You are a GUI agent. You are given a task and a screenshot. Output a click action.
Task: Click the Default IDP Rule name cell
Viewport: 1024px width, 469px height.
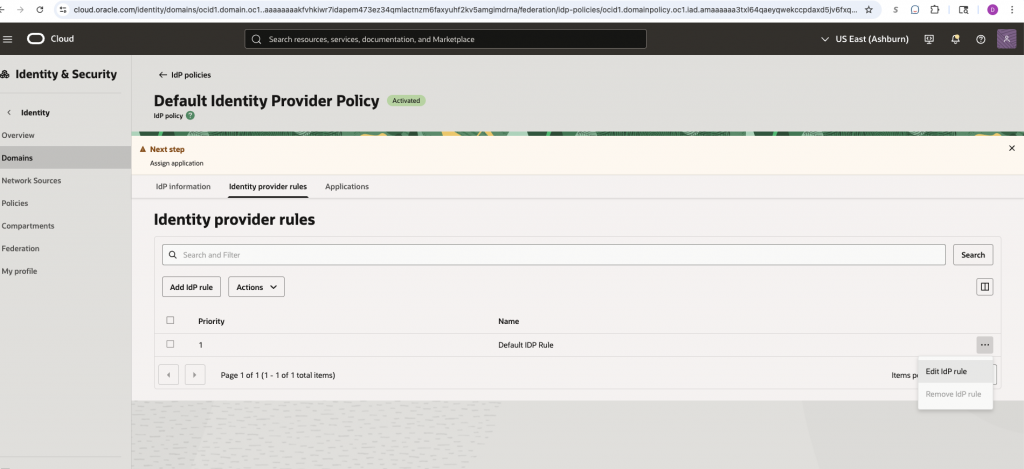pos(526,345)
